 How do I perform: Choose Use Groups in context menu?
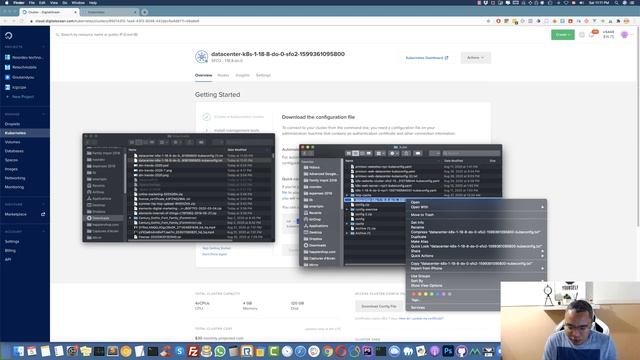point(420,276)
